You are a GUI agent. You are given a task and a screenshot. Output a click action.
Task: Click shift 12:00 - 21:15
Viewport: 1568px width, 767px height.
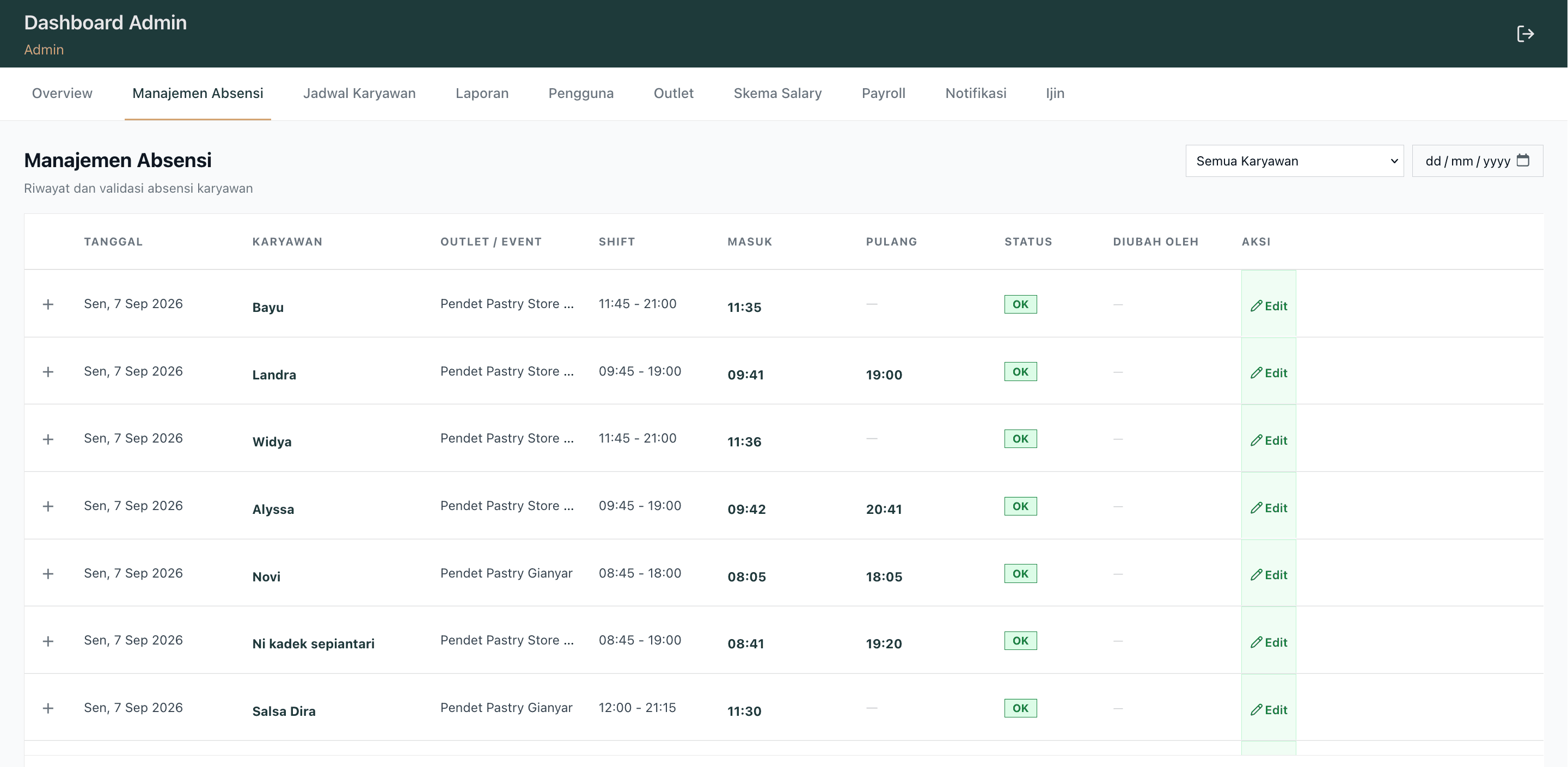click(x=638, y=707)
